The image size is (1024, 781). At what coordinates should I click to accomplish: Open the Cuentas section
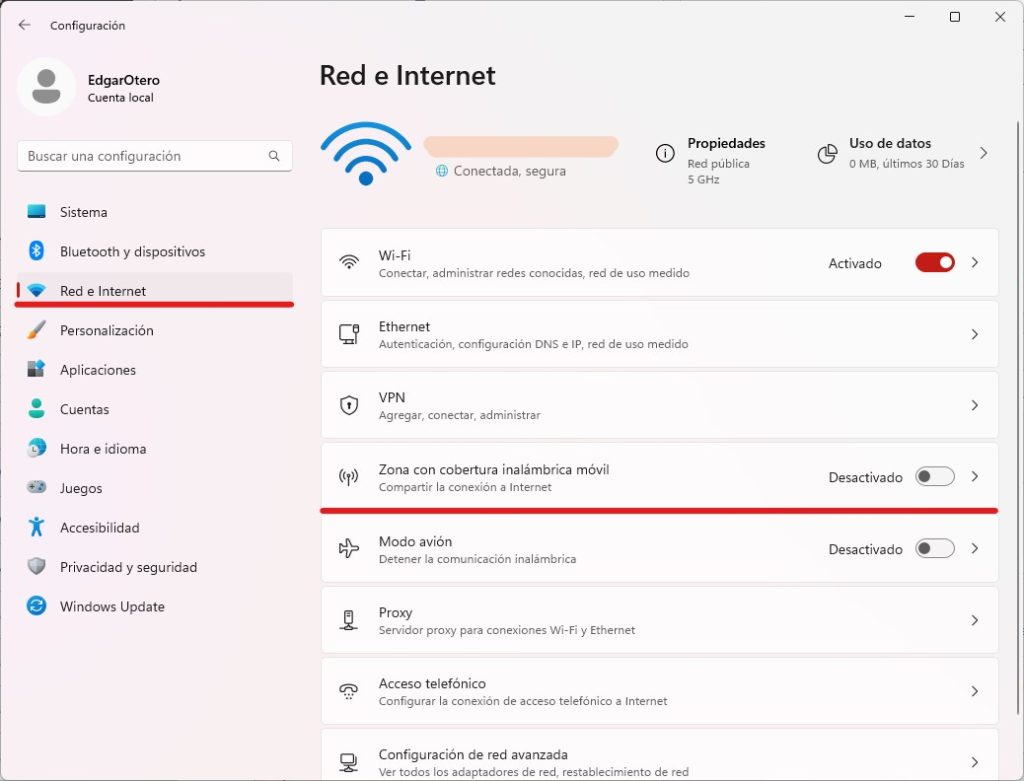click(155, 409)
